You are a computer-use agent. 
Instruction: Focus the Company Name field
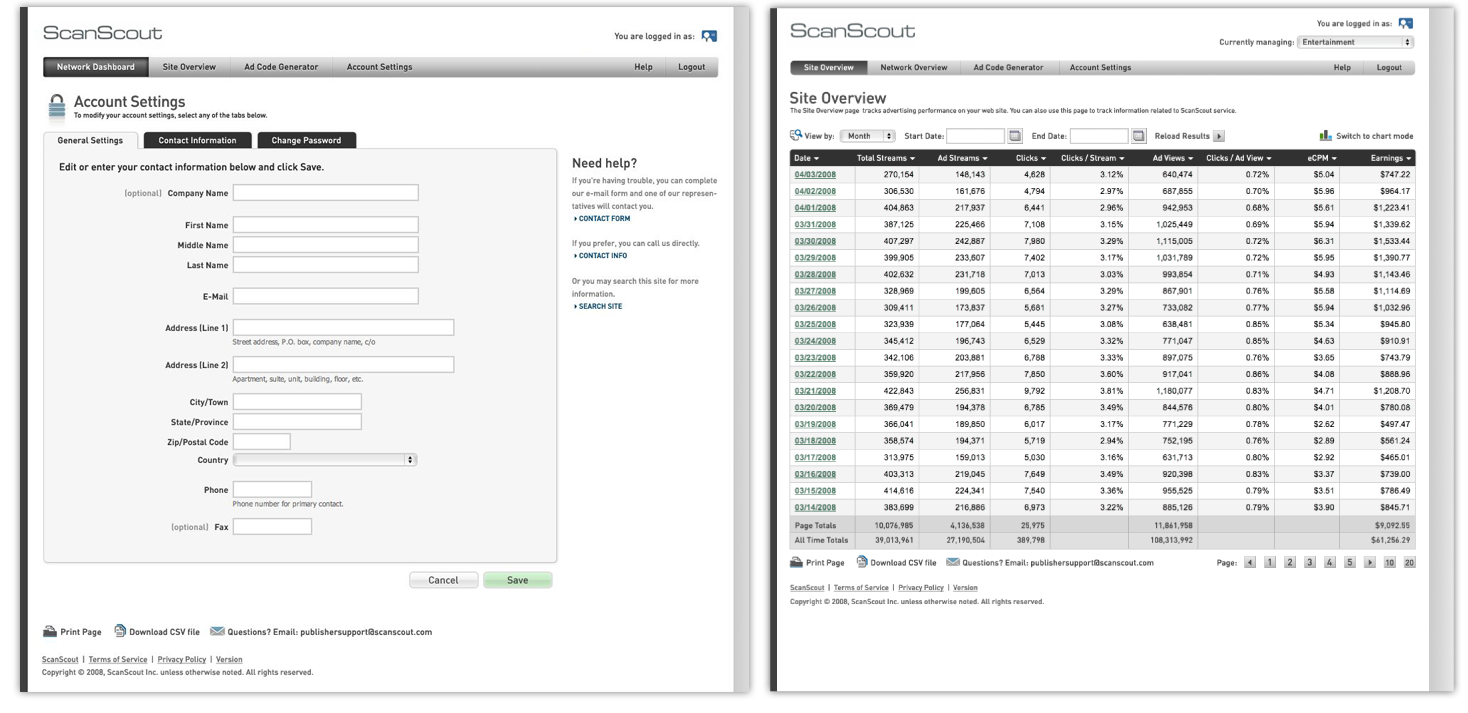pos(326,193)
